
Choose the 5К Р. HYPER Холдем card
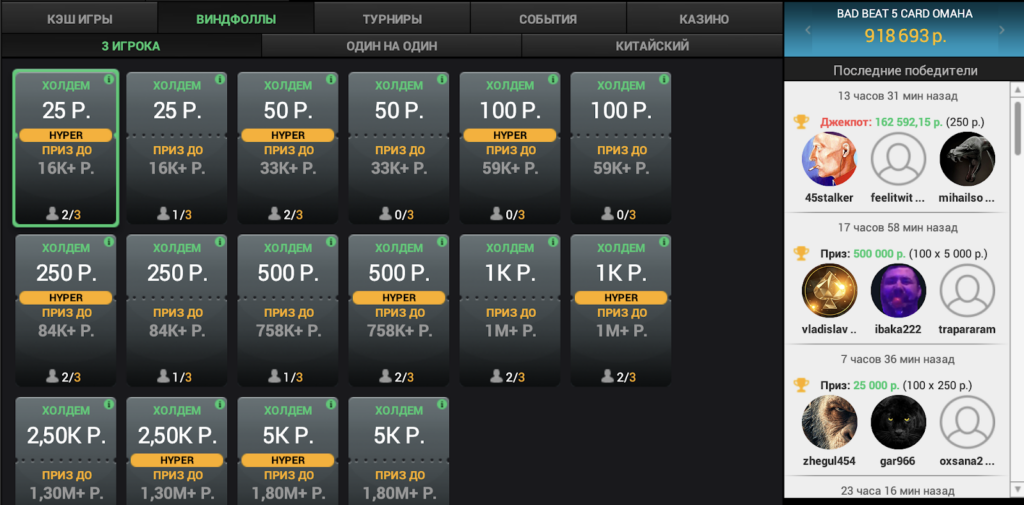click(x=288, y=450)
